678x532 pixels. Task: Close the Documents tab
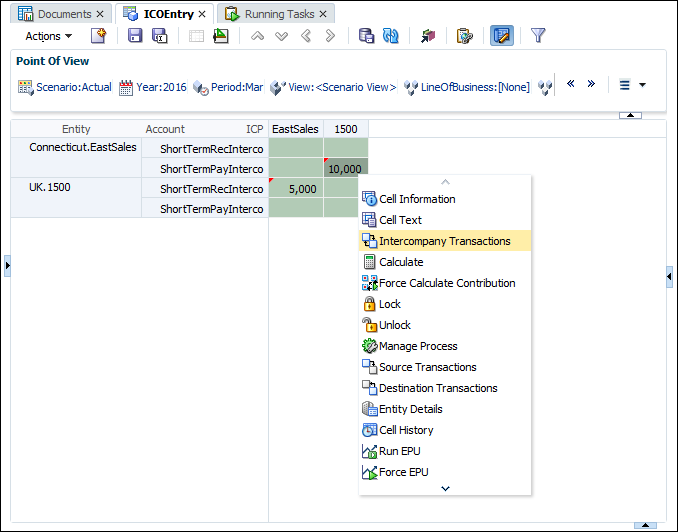pos(100,14)
